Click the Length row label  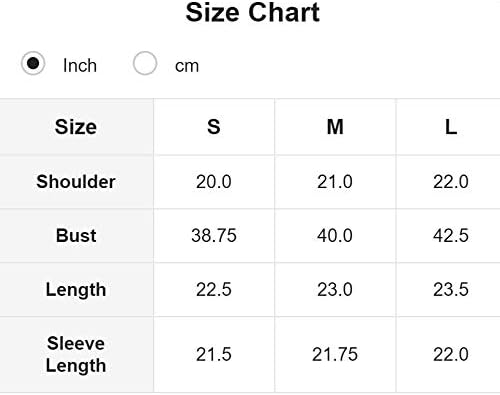tap(76, 290)
